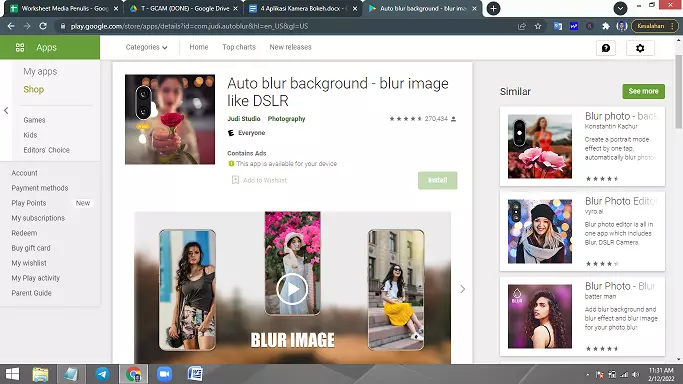This screenshot has width=683, height=384.
Task: Reload the Play Store page
Action: tap(43, 26)
